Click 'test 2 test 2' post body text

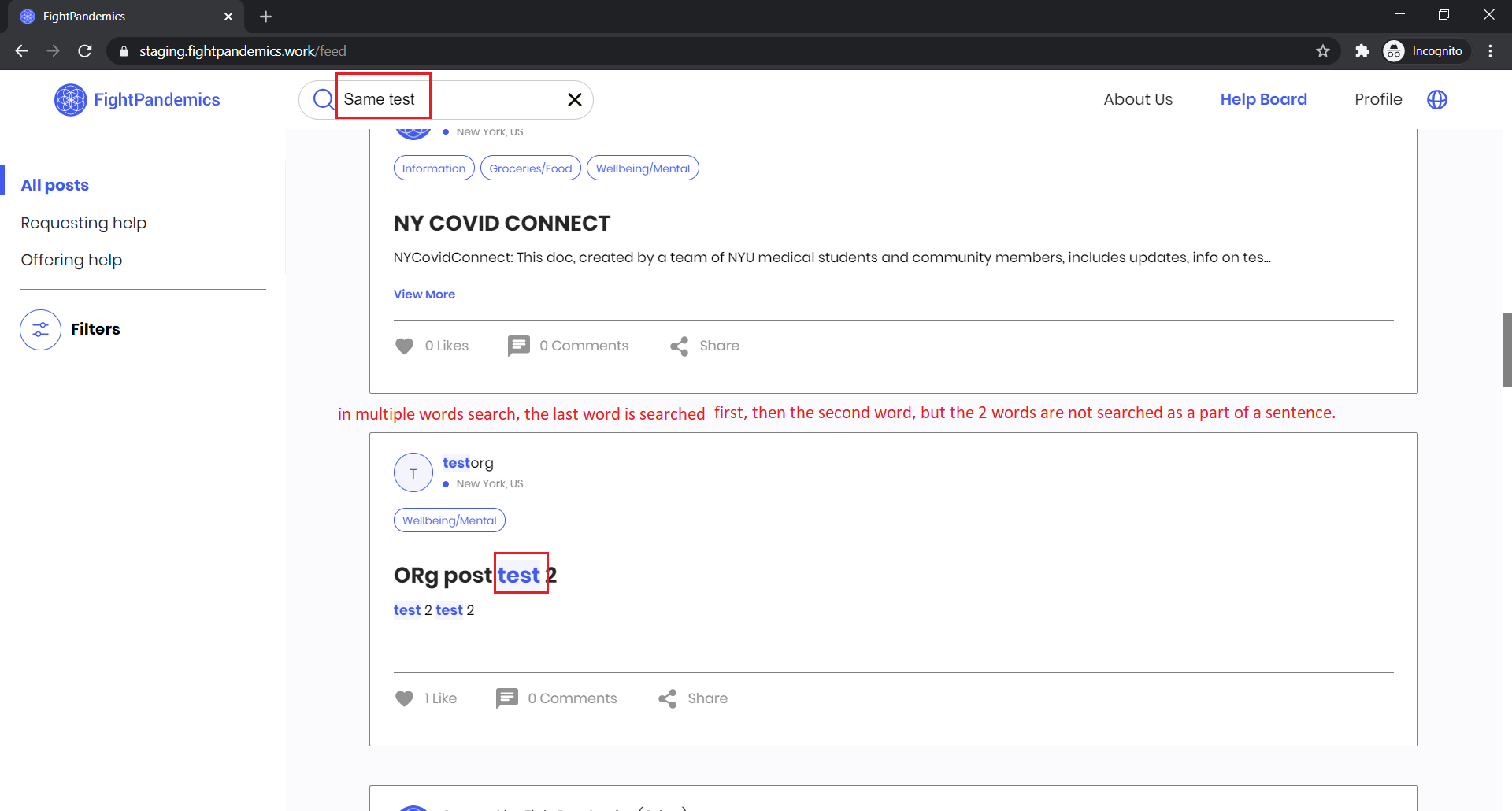pos(434,610)
